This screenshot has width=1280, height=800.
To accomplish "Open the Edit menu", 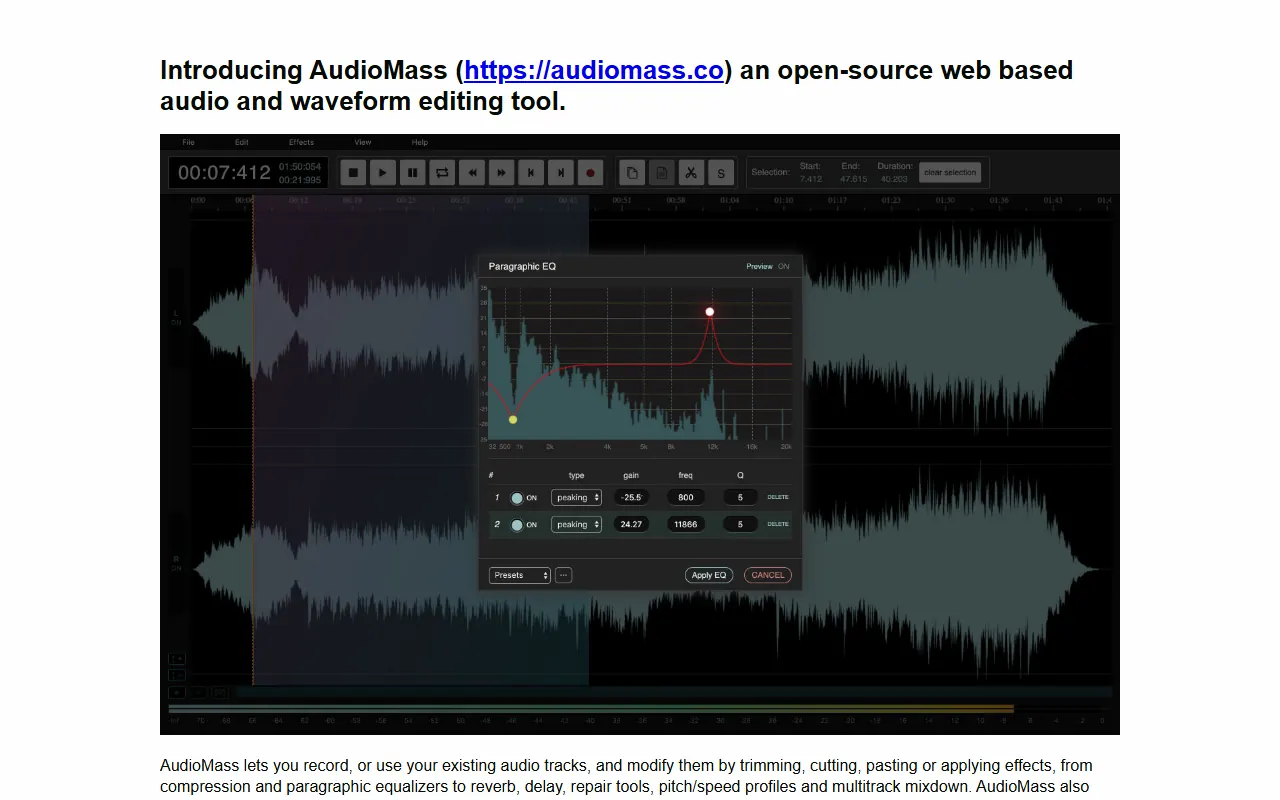I will (x=242, y=142).
